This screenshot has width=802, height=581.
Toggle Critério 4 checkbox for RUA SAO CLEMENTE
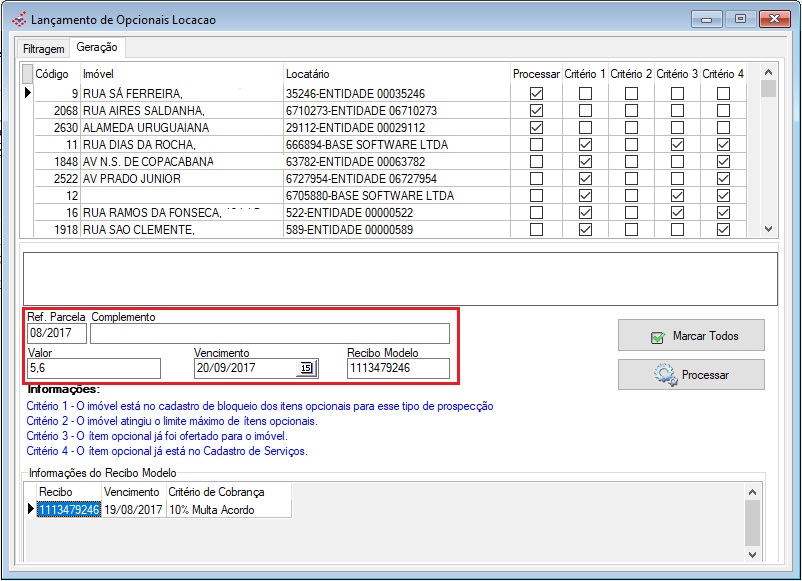point(723,230)
